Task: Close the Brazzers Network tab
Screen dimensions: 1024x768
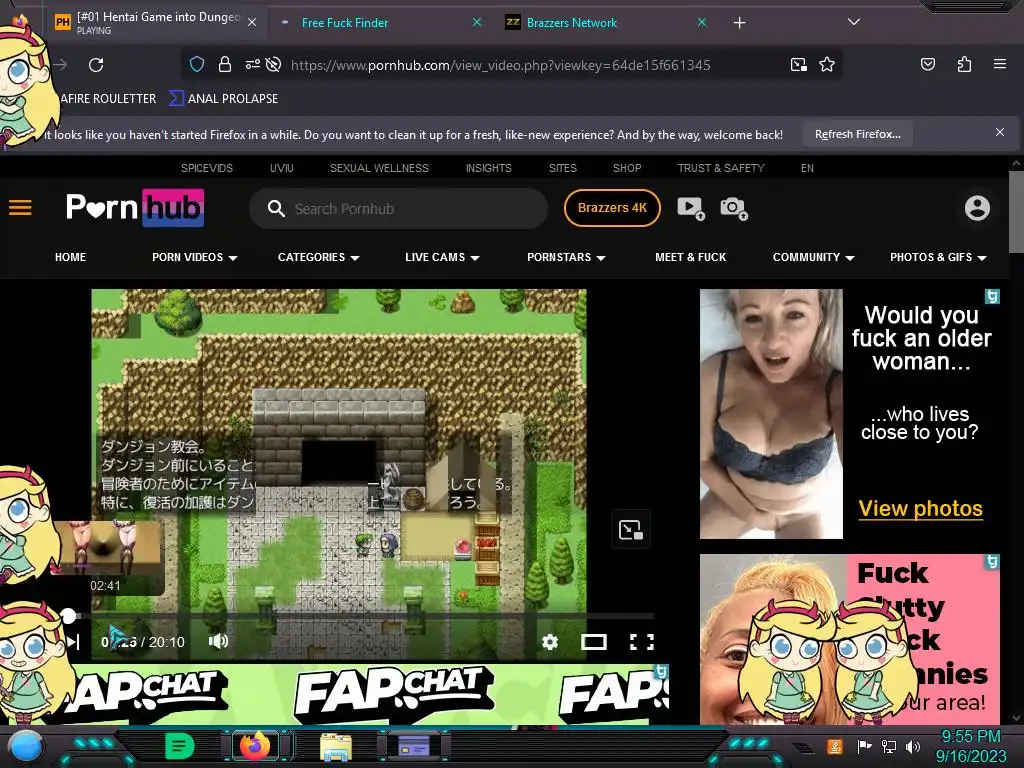Action: (x=702, y=22)
